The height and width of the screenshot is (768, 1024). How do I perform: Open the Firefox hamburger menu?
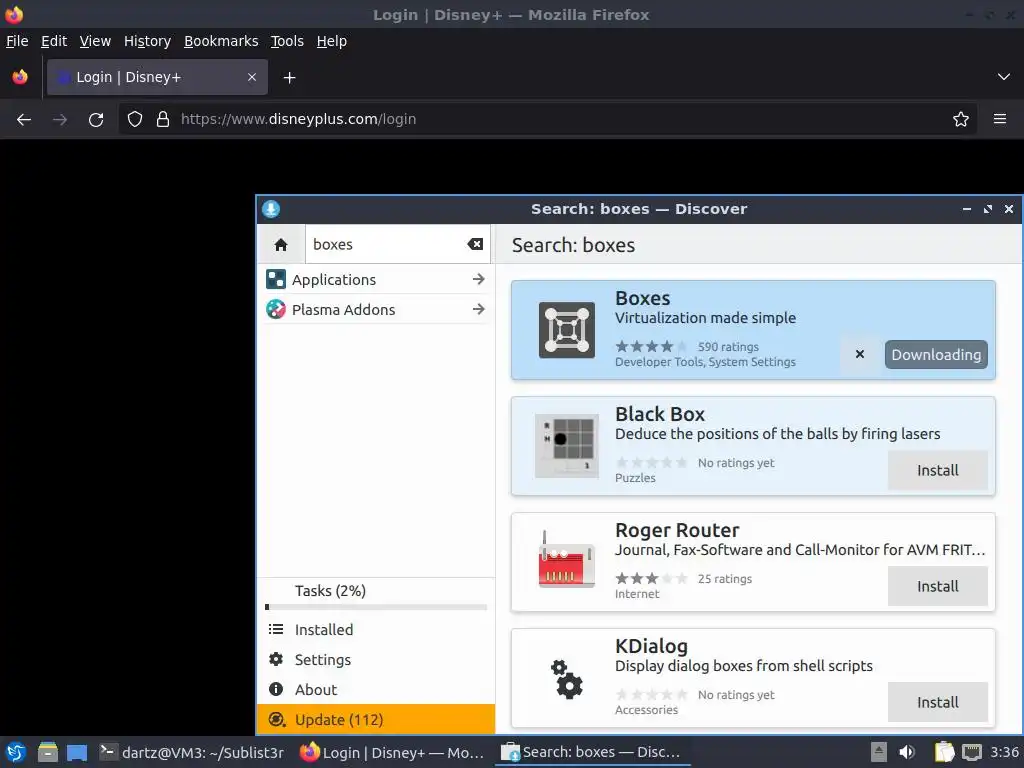tap(1000, 120)
